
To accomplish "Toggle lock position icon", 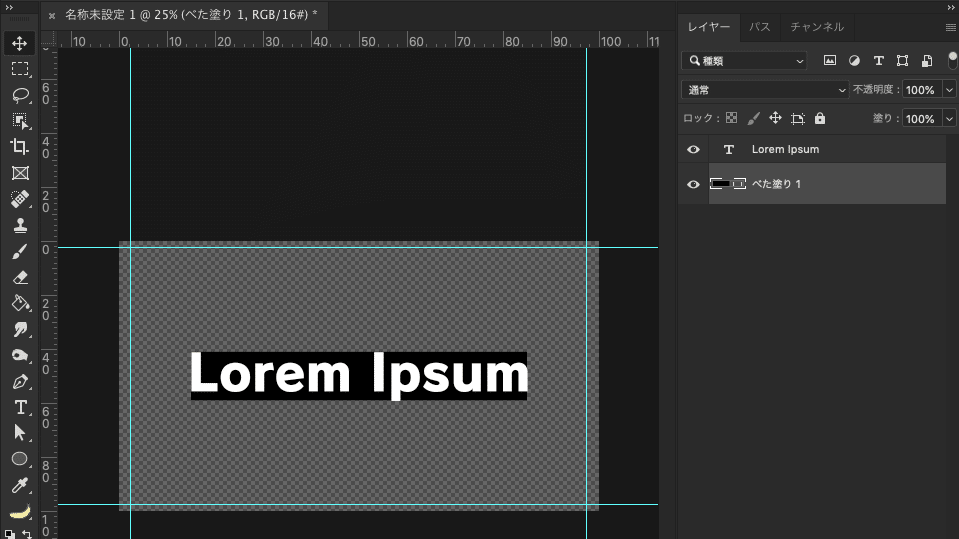I will coord(776,118).
